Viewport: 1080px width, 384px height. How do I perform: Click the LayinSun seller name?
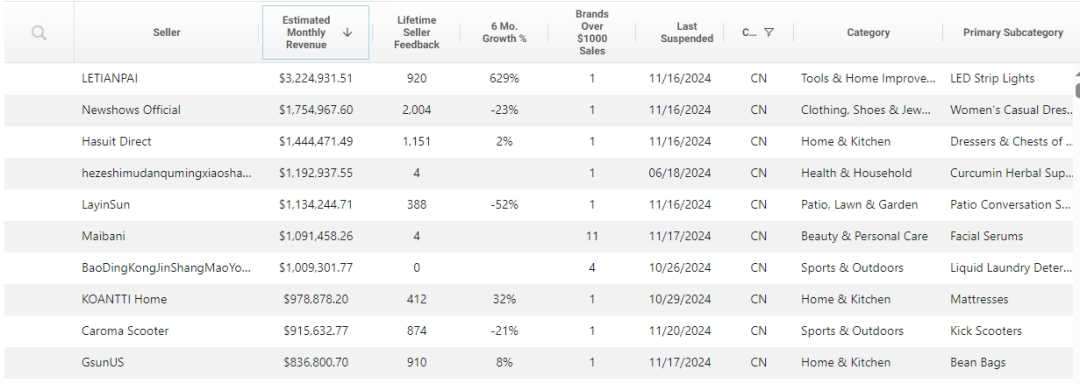[105, 204]
